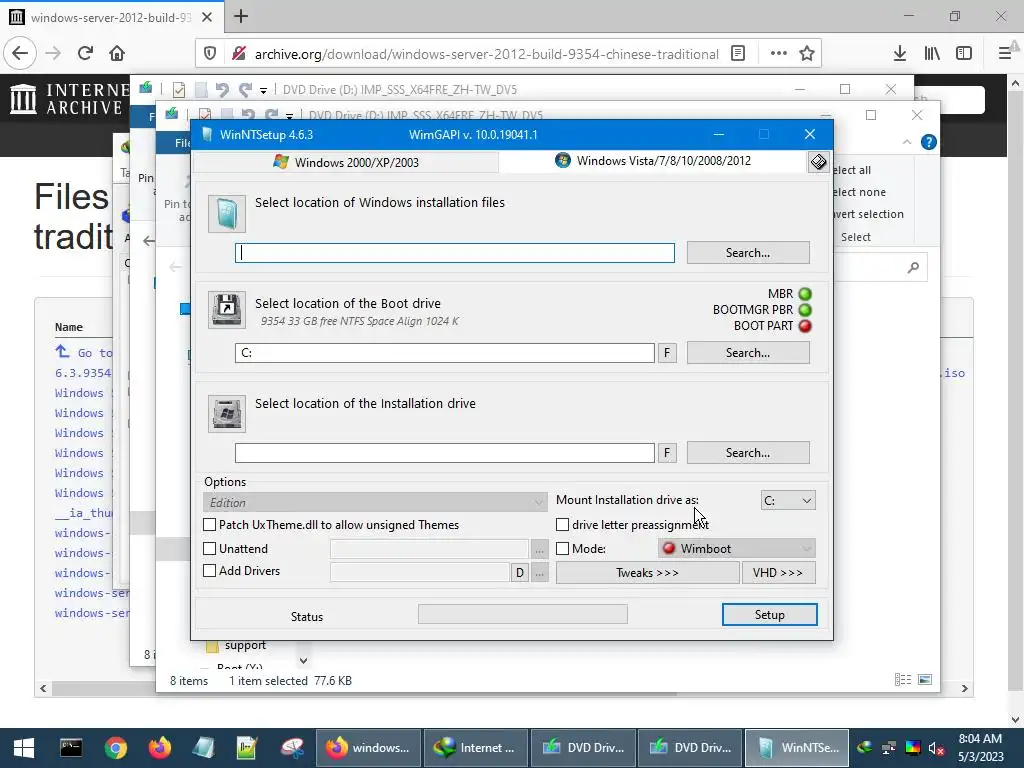Click volume muted icon in system tray

(x=936, y=748)
